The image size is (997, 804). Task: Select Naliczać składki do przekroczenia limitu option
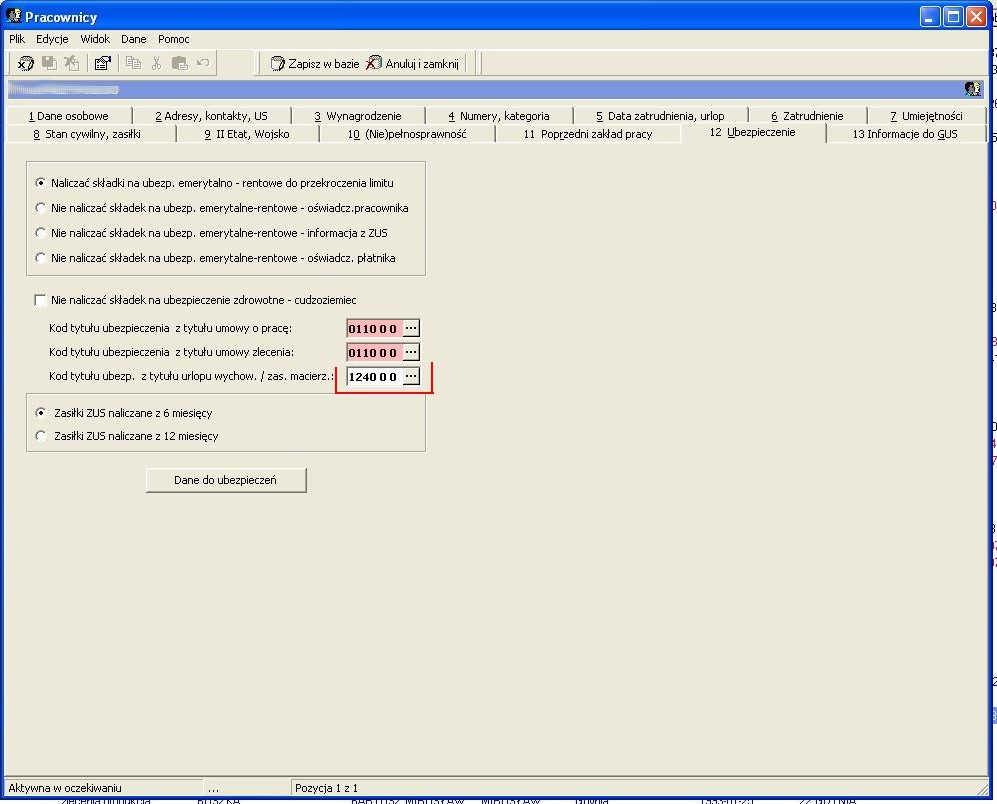215,183
